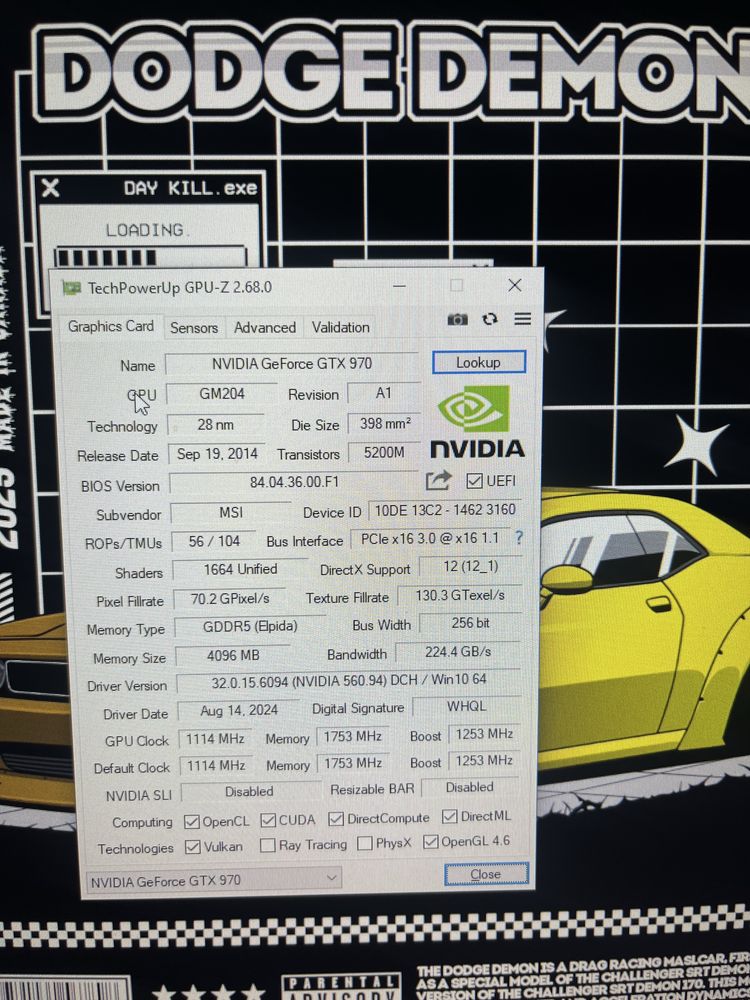Screen dimensions: 750x1000
Task: Click the Technology value 28 nm
Action: pos(216,424)
